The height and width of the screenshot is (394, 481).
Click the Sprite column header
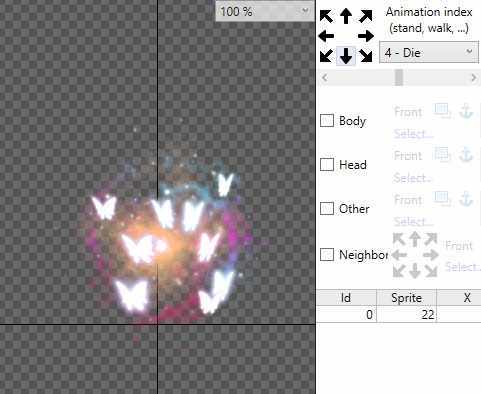pos(406,297)
